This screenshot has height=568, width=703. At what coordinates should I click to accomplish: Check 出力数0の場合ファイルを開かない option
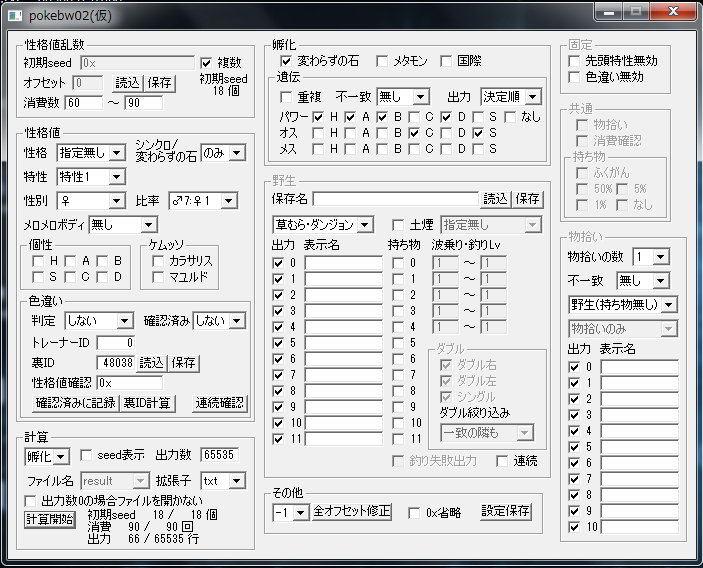pyautogui.click(x=30, y=501)
